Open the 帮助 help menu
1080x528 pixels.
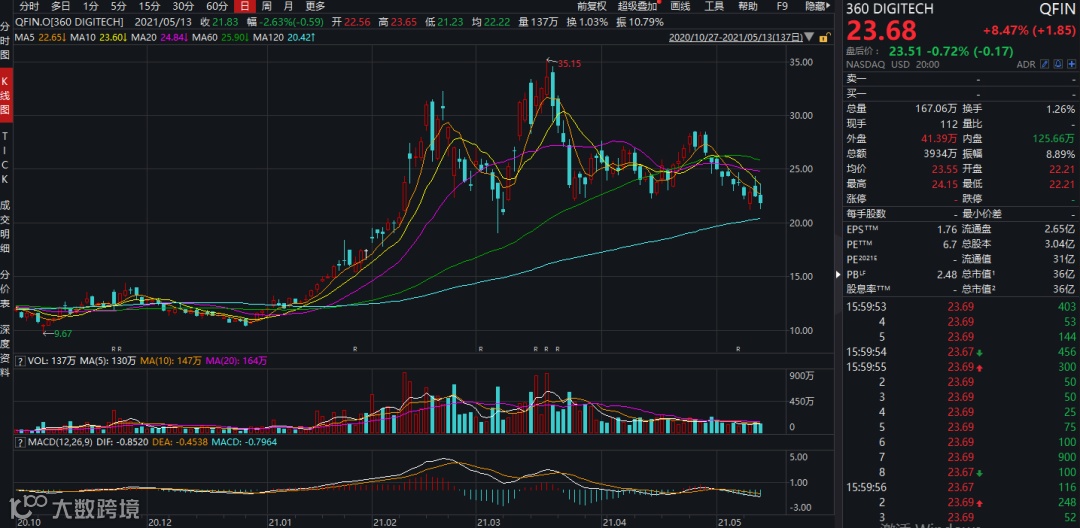(x=747, y=7)
